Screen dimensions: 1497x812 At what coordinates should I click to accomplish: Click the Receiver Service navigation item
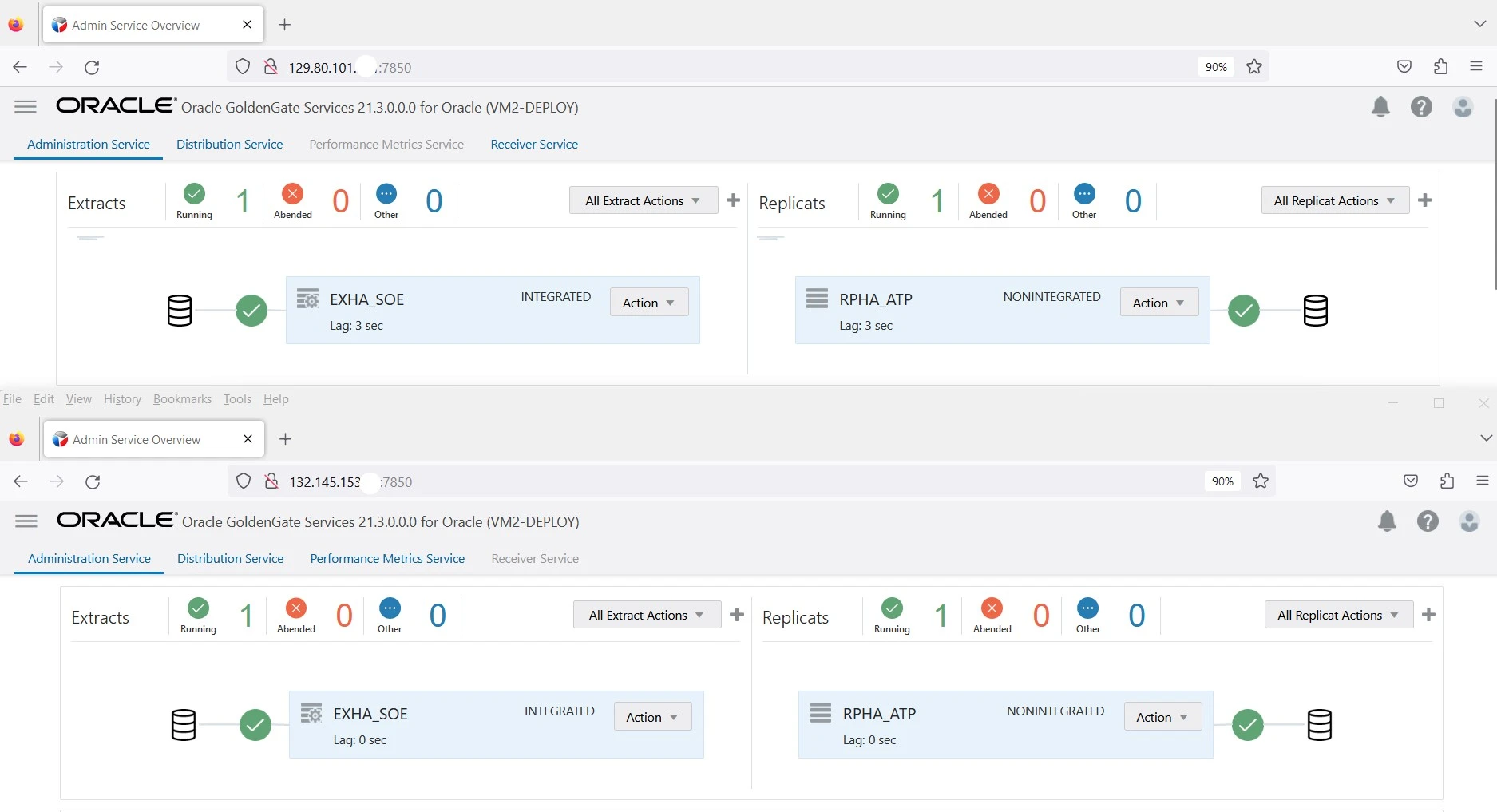click(x=533, y=144)
